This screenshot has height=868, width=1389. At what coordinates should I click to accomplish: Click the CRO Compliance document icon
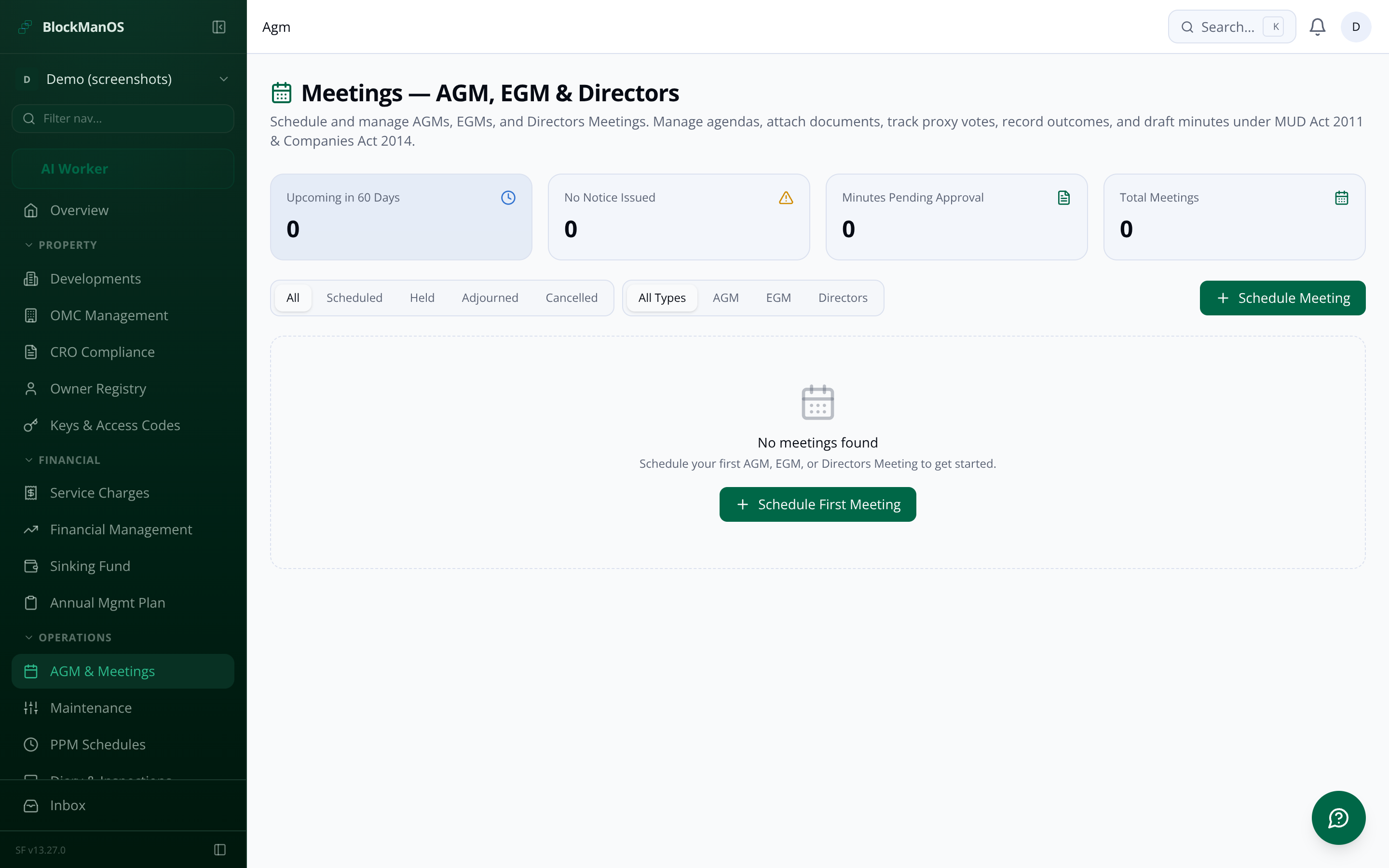tap(31, 352)
